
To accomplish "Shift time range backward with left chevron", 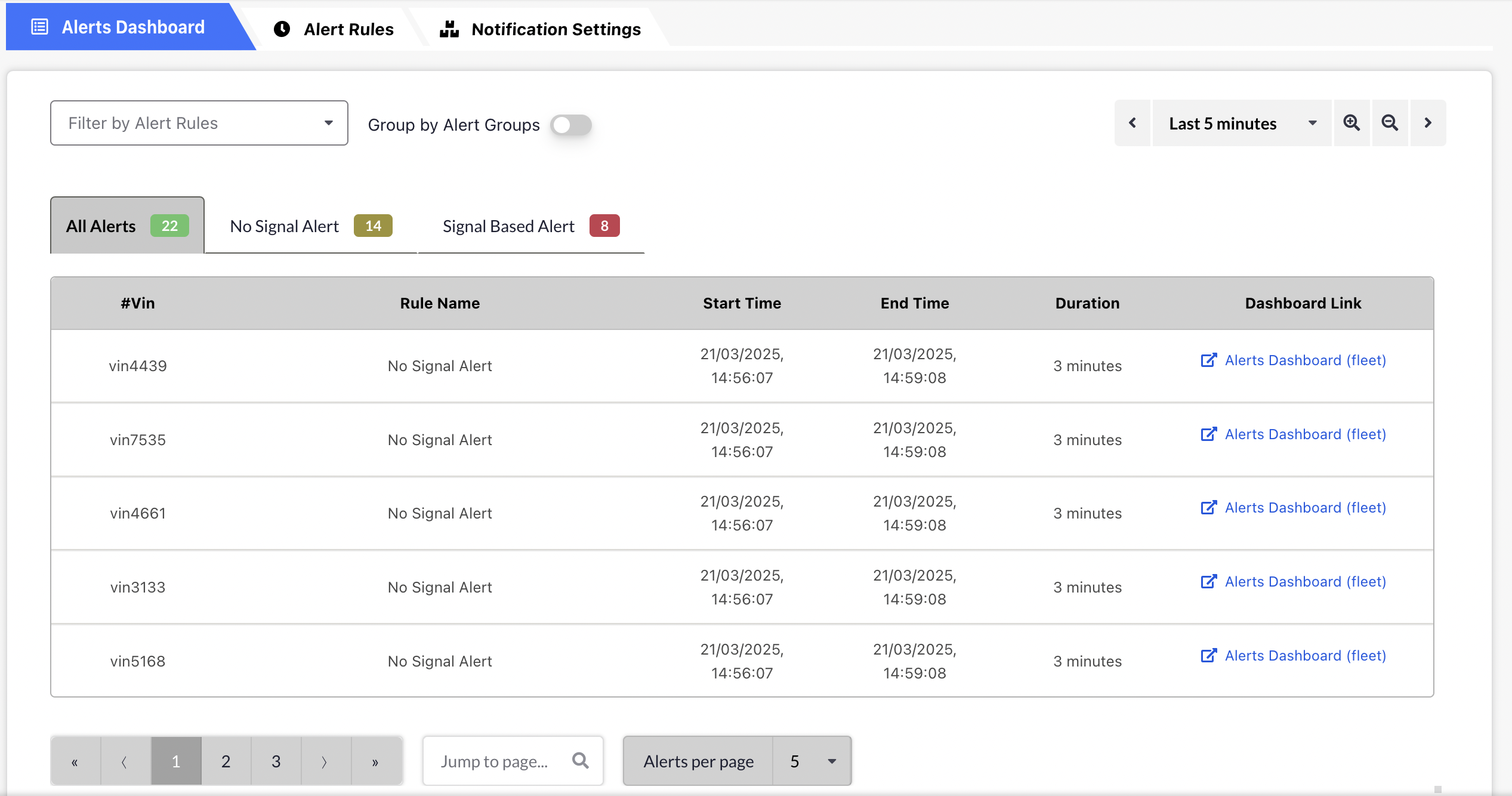I will coord(1132,123).
